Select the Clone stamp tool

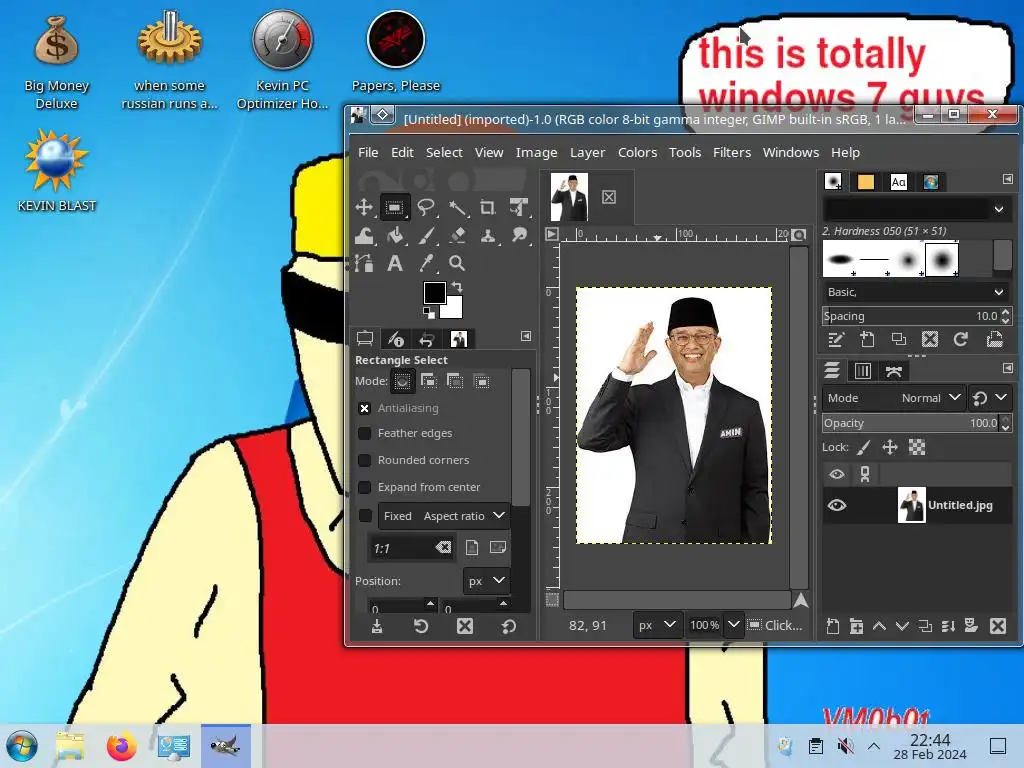(x=487, y=236)
